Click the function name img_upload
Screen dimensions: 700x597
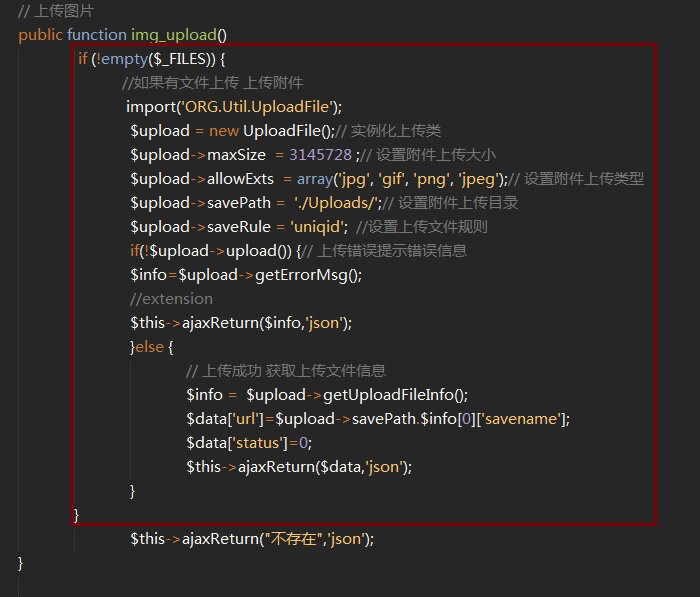click(174, 35)
